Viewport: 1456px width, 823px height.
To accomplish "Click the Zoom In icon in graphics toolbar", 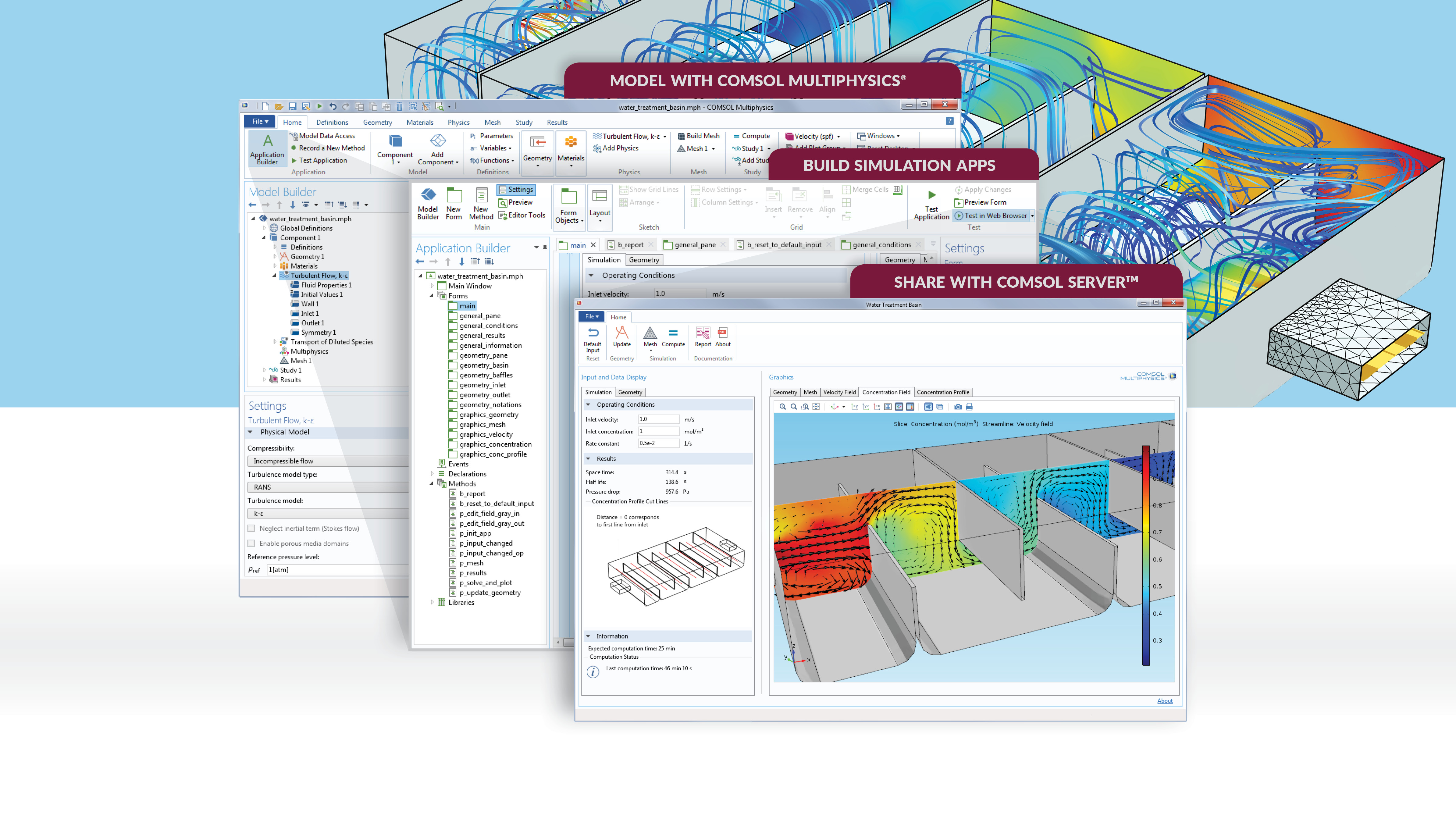I will [x=782, y=407].
